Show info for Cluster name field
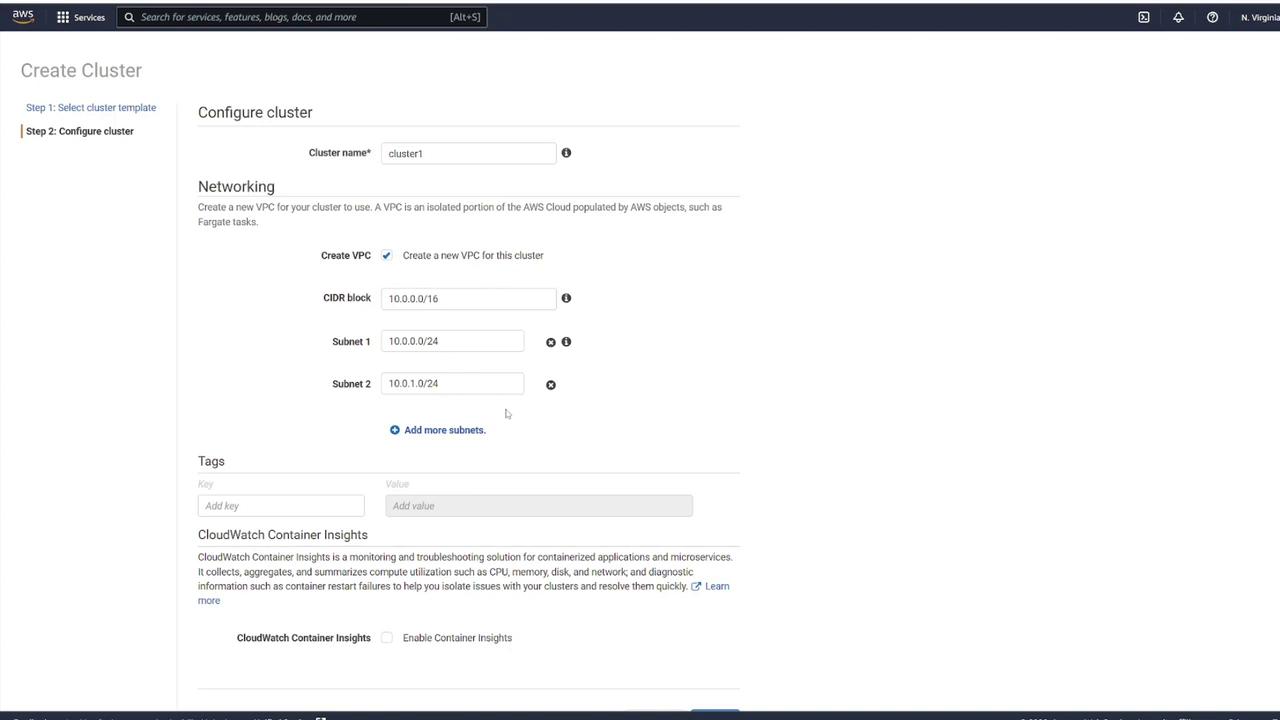This screenshot has height=720, width=1280. point(566,153)
